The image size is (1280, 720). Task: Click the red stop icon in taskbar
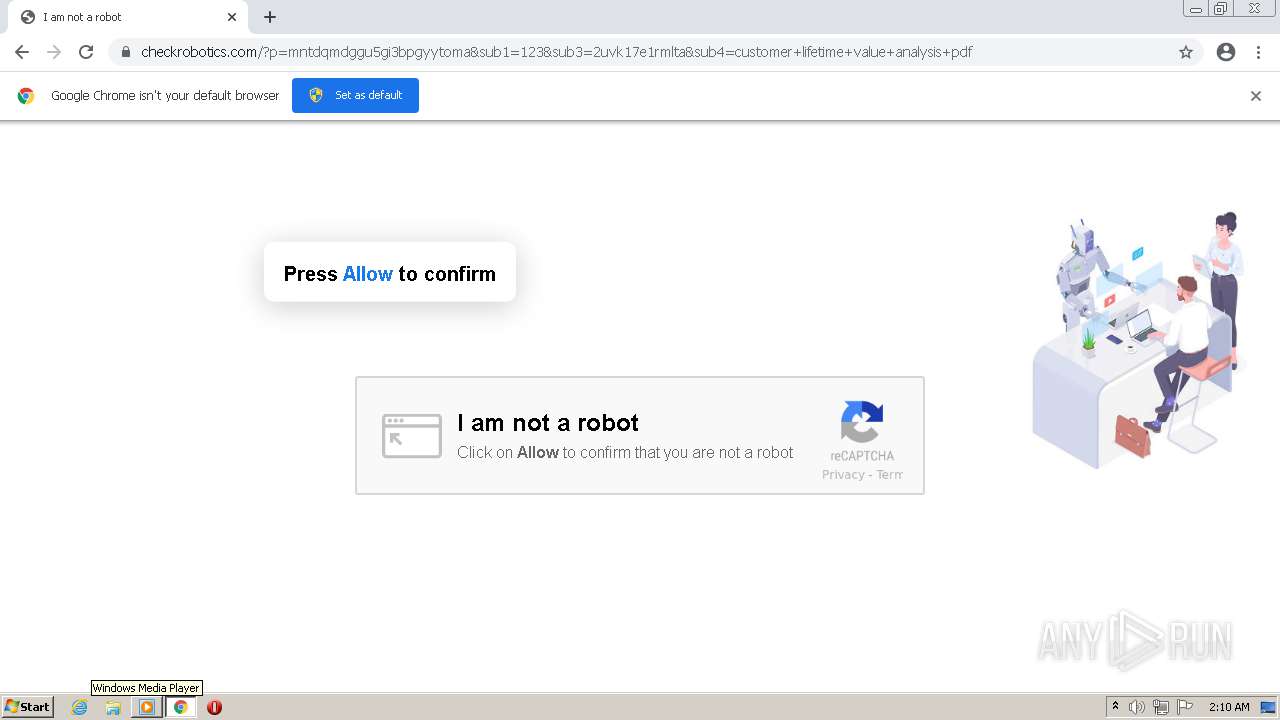214,707
